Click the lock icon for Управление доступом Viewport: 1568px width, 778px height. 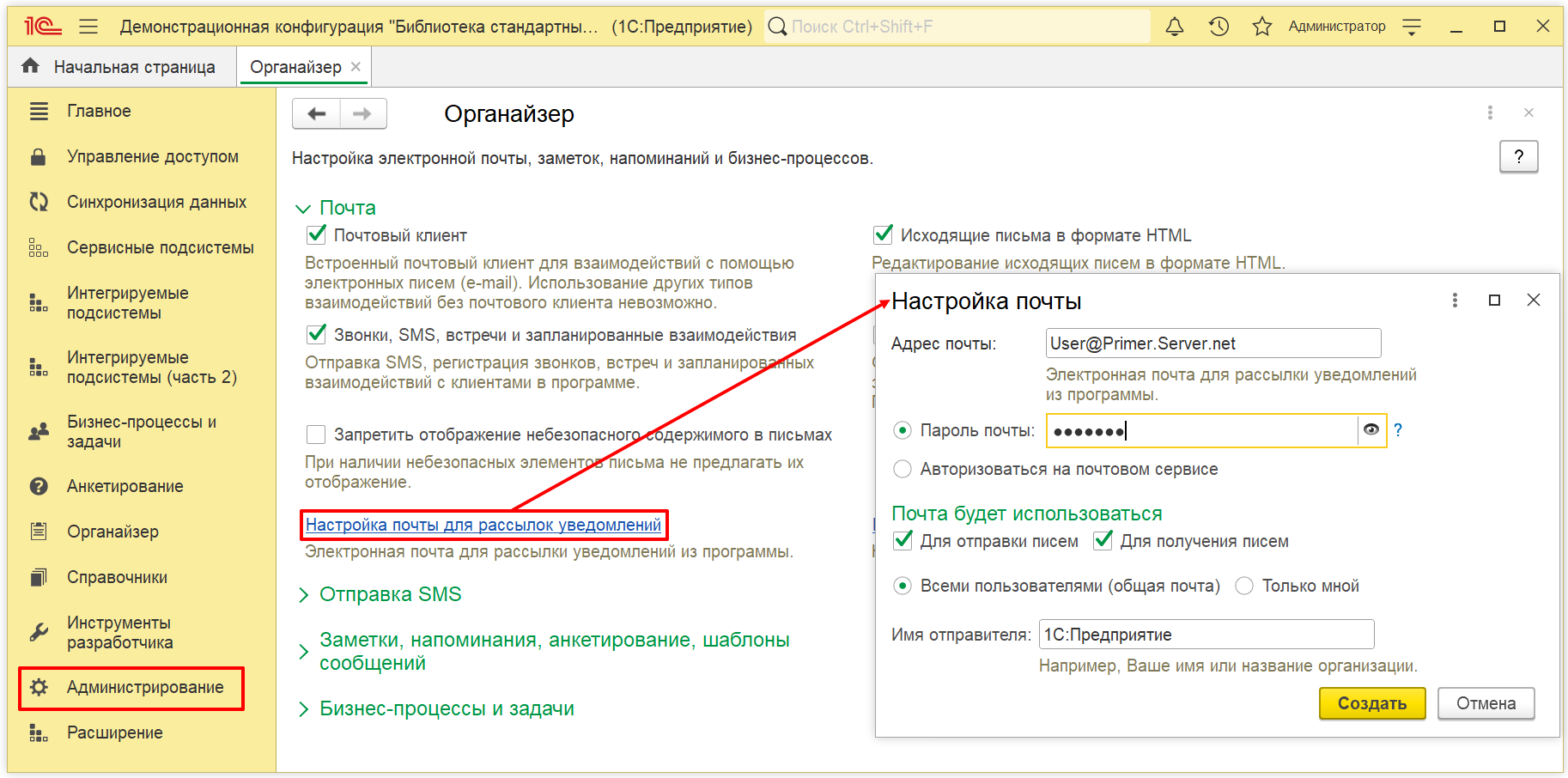click(38, 156)
